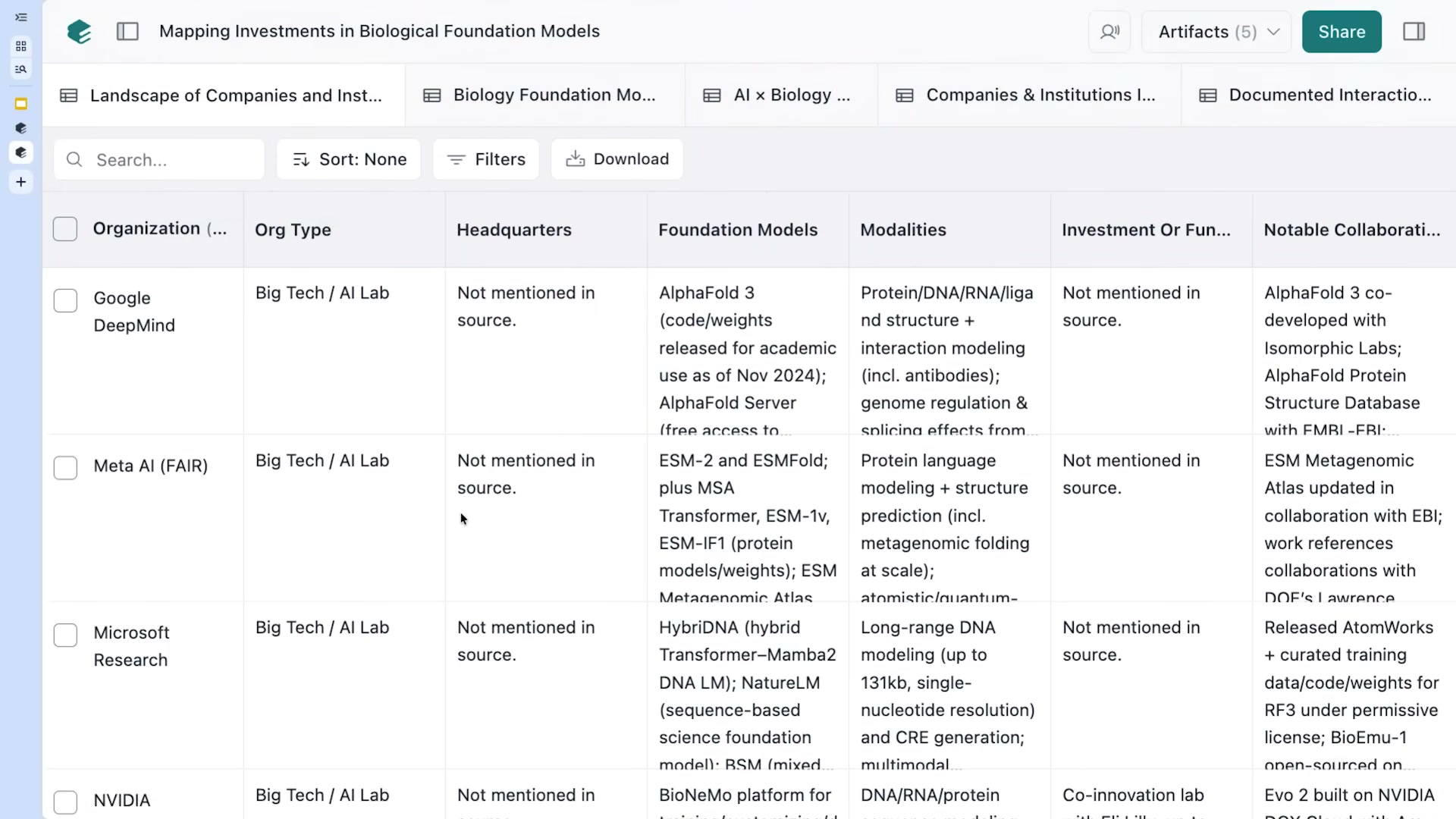Click the table icon on the AI × Biology tab
1456x819 pixels.
(712, 96)
